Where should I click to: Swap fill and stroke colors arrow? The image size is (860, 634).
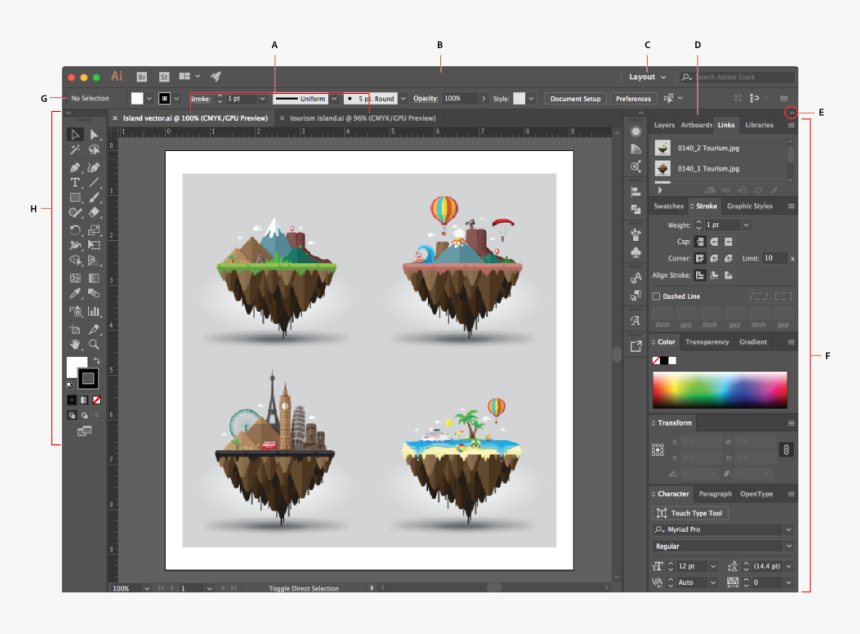point(97,360)
